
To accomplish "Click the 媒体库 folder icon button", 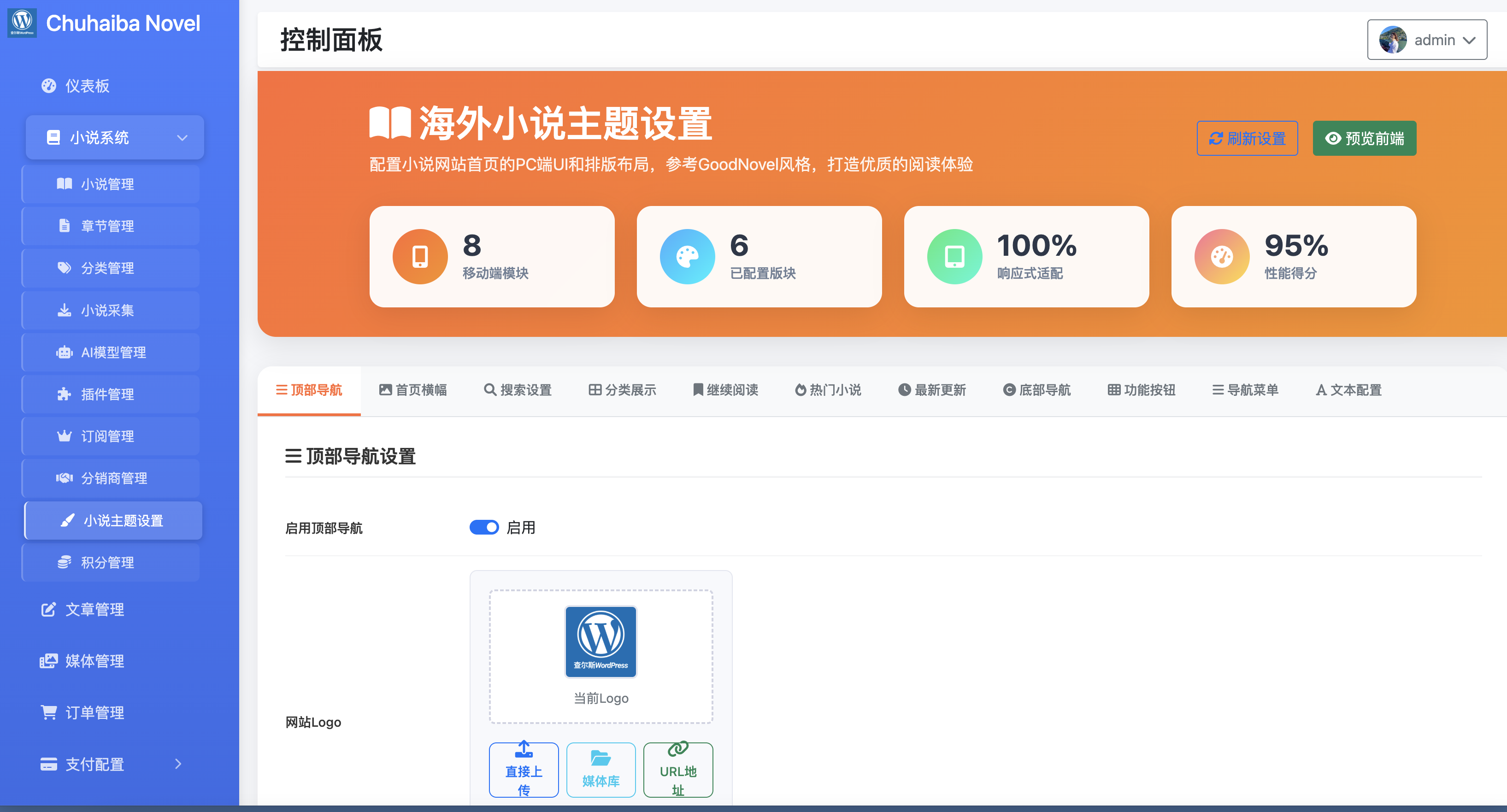I will [x=601, y=770].
